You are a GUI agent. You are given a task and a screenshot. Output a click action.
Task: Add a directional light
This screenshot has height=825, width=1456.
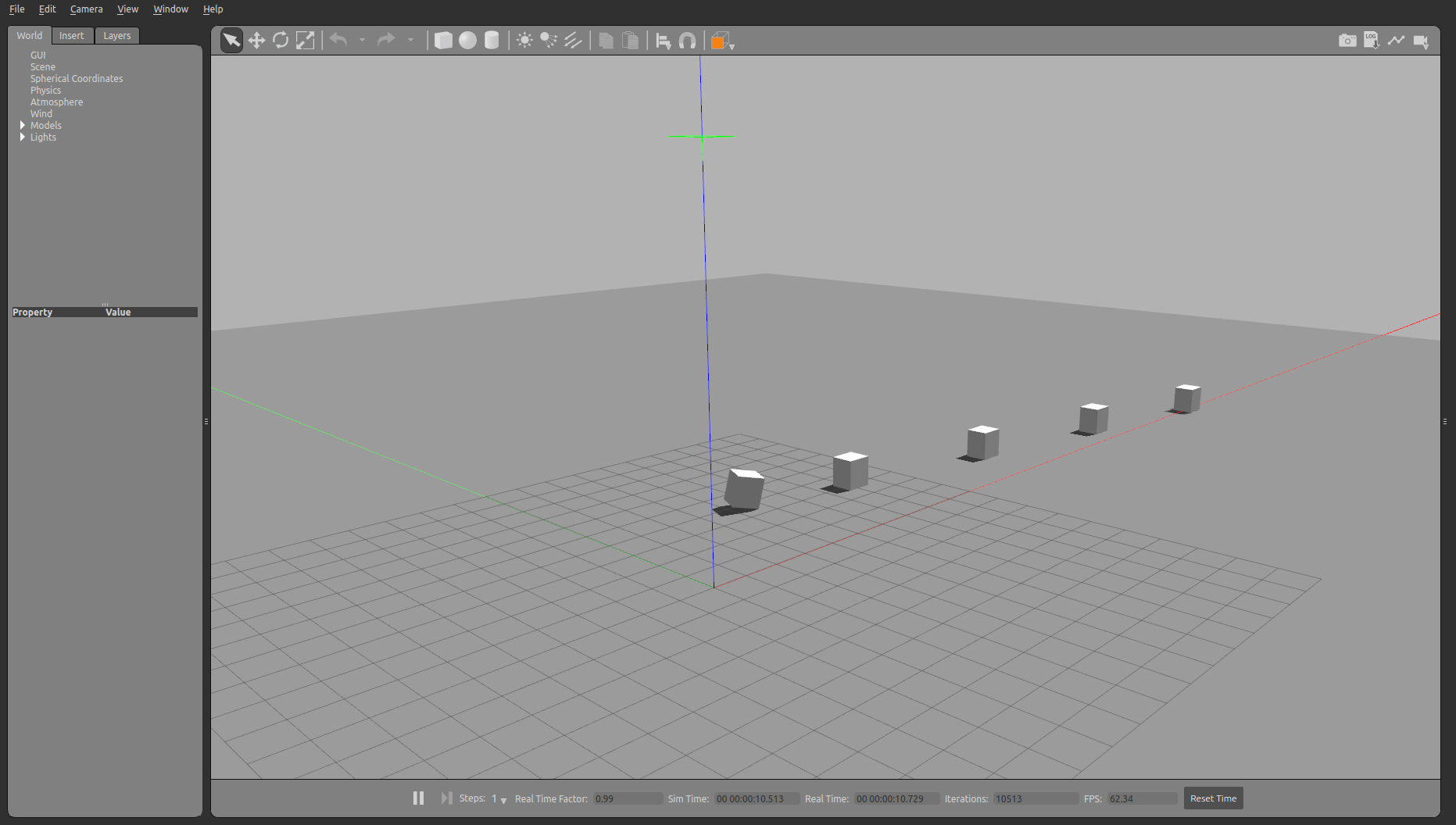[573, 40]
